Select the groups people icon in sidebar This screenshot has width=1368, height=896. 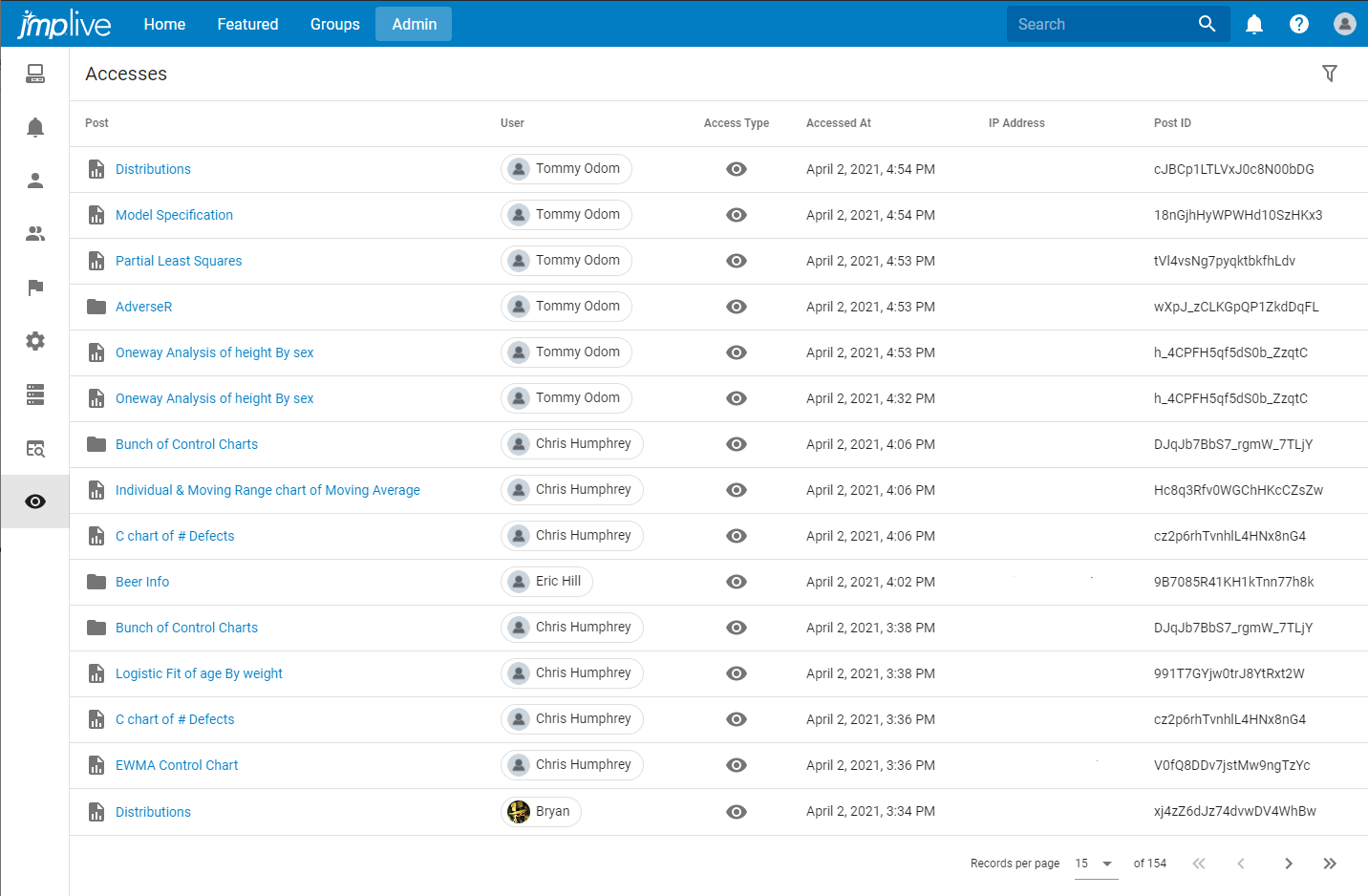point(35,234)
